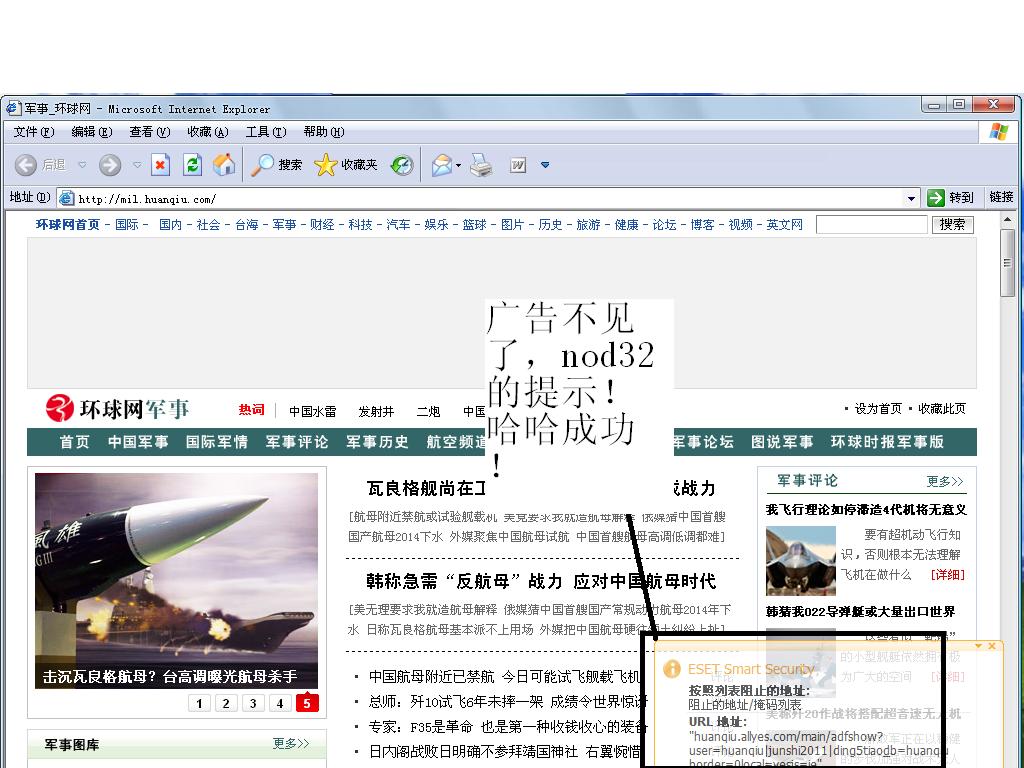Click the 收藏此页 link

pos(942,409)
